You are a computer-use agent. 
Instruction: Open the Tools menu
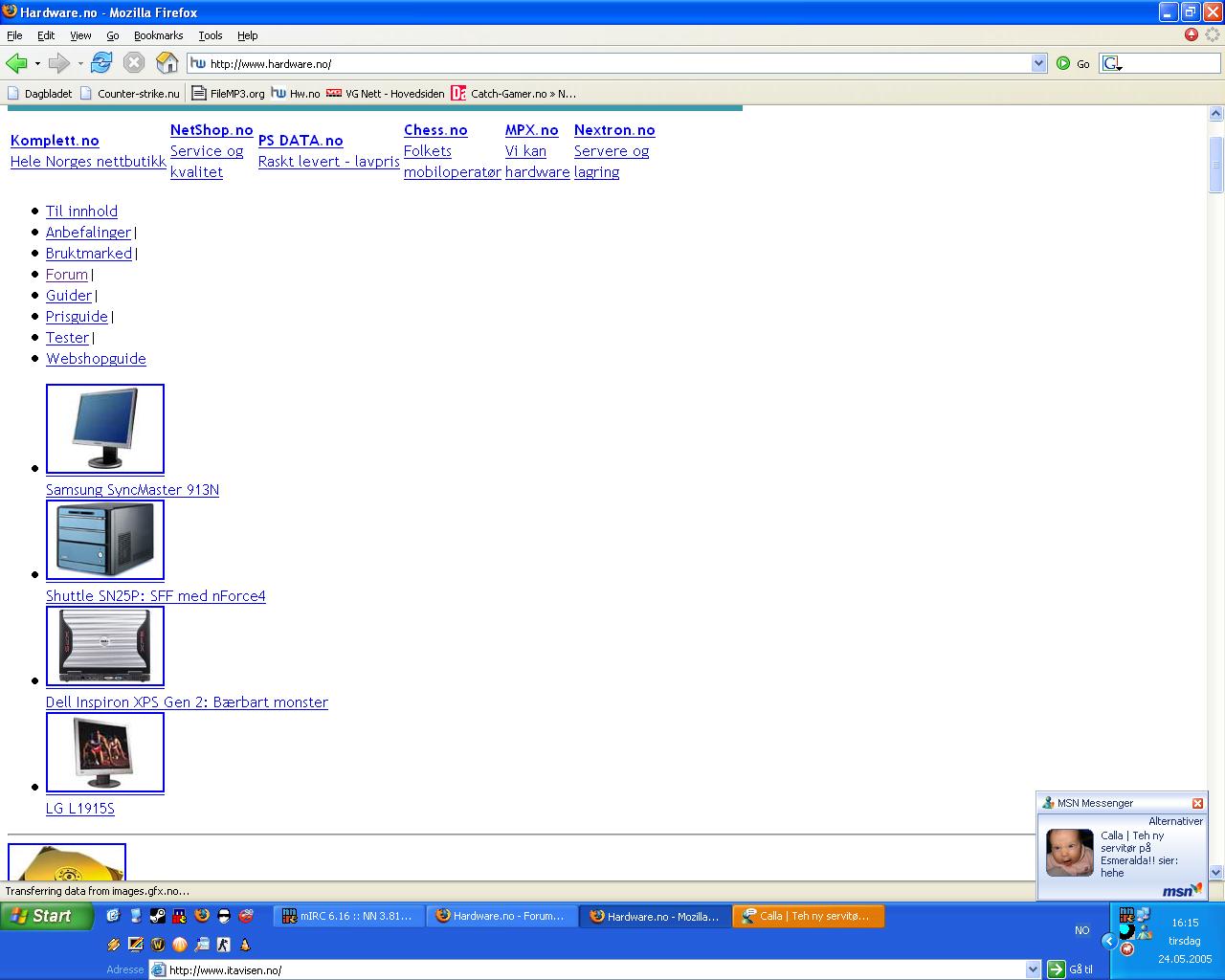coord(211,35)
